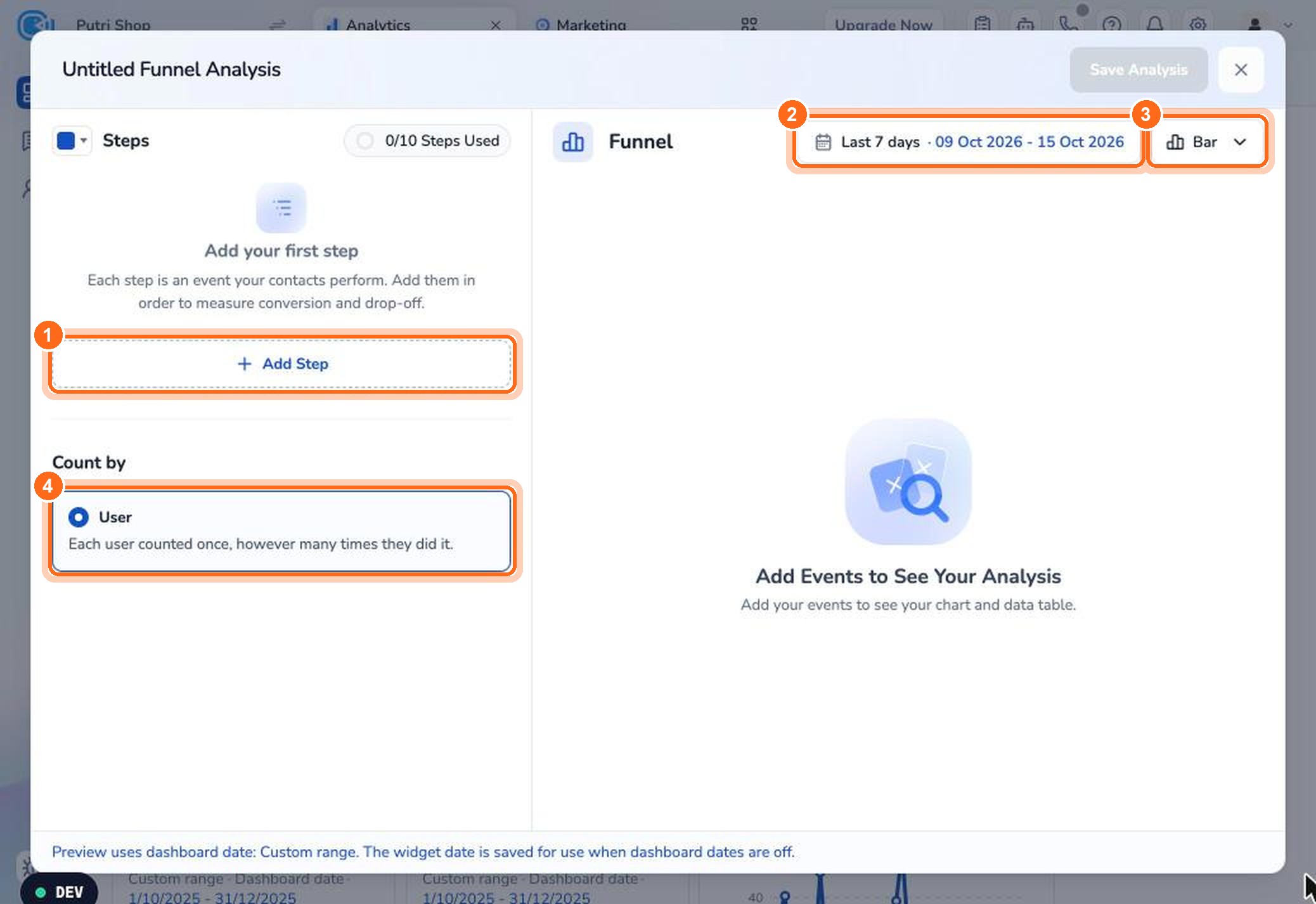The width and height of the screenshot is (1316, 904).
Task: Click the Count by label
Action: (x=89, y=463)
